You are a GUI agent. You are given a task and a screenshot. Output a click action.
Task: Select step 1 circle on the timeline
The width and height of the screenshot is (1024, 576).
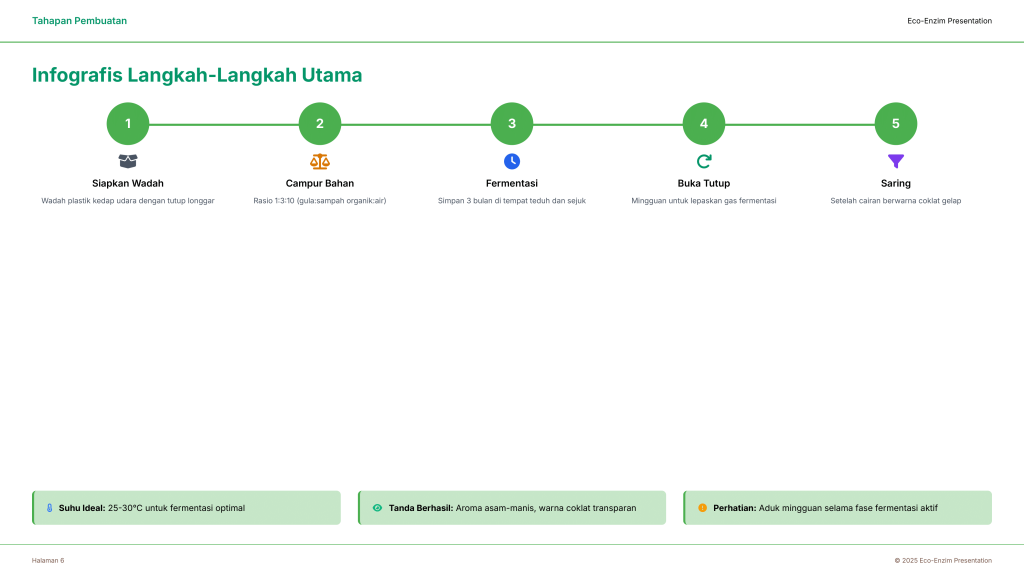128,124
